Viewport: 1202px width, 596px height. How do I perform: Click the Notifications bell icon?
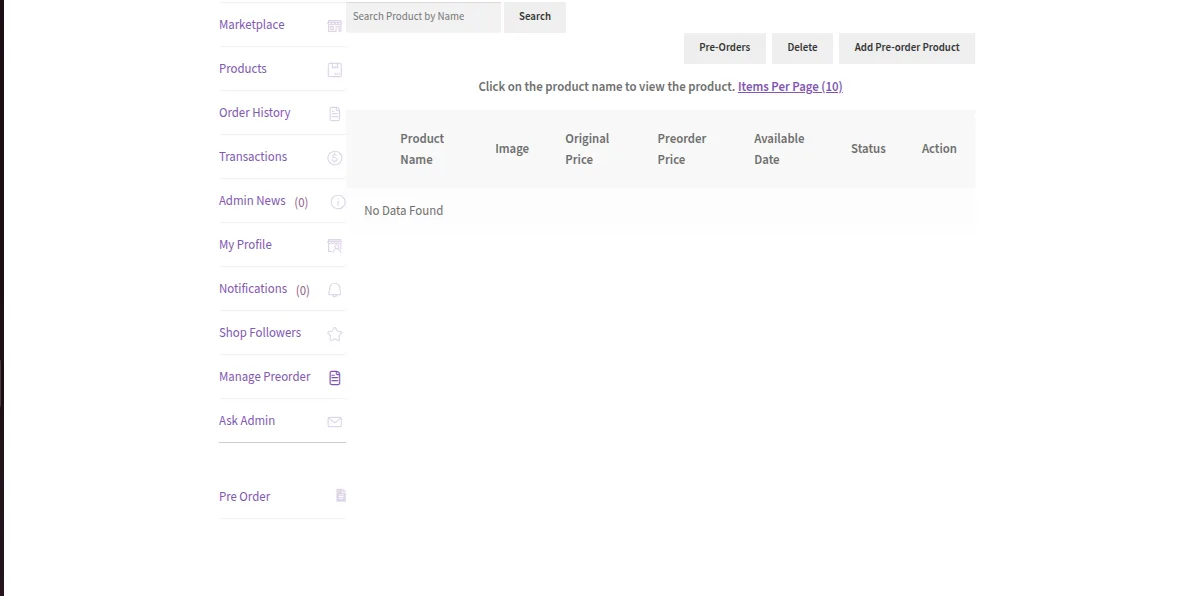pyautogui.click(x=335, y=290)
